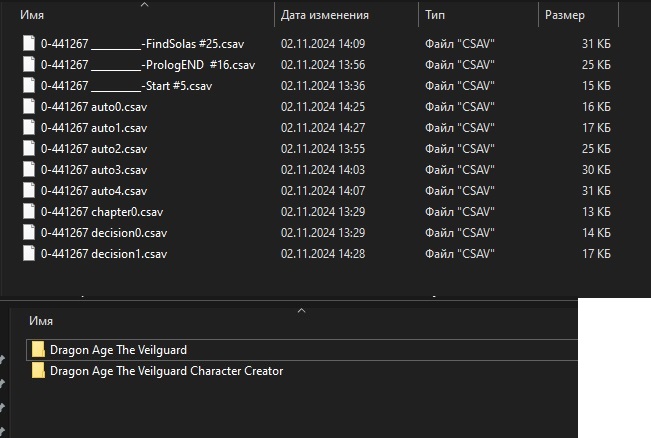Select file name 0-441267 auto0.csav
This screenshot has height=438, width=651.
tap(94, 107)
